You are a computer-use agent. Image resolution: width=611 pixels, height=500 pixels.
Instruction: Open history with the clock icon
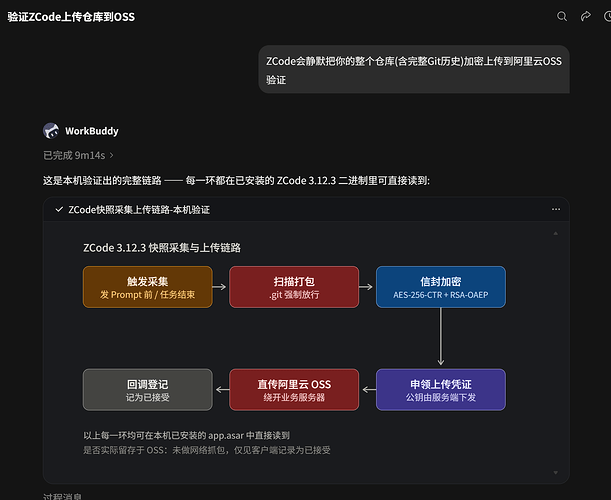coord(607,16)
